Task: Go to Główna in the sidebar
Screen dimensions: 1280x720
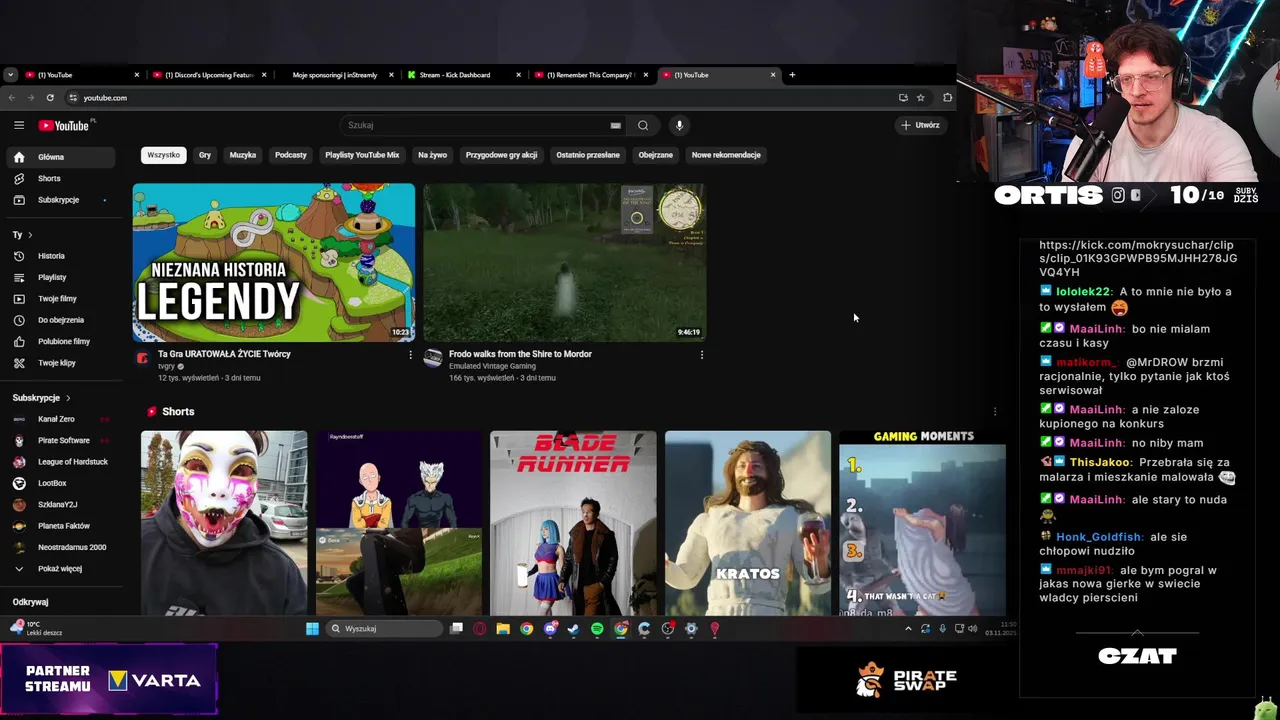Action: (x=62, y=157)
